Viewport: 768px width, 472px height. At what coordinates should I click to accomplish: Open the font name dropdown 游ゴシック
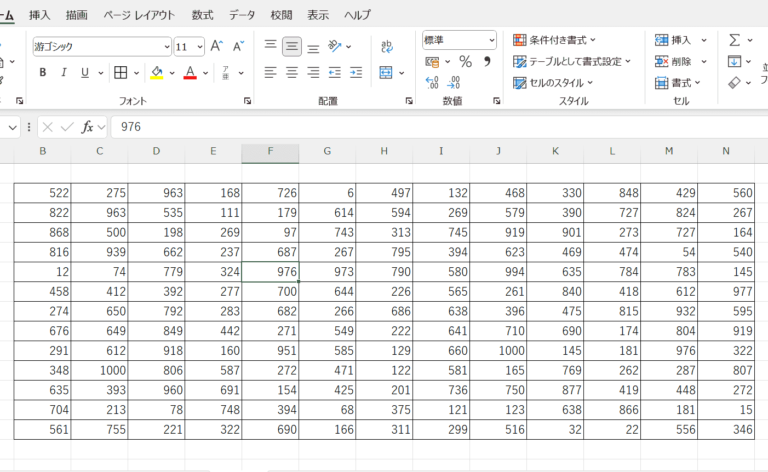(165, 47)
